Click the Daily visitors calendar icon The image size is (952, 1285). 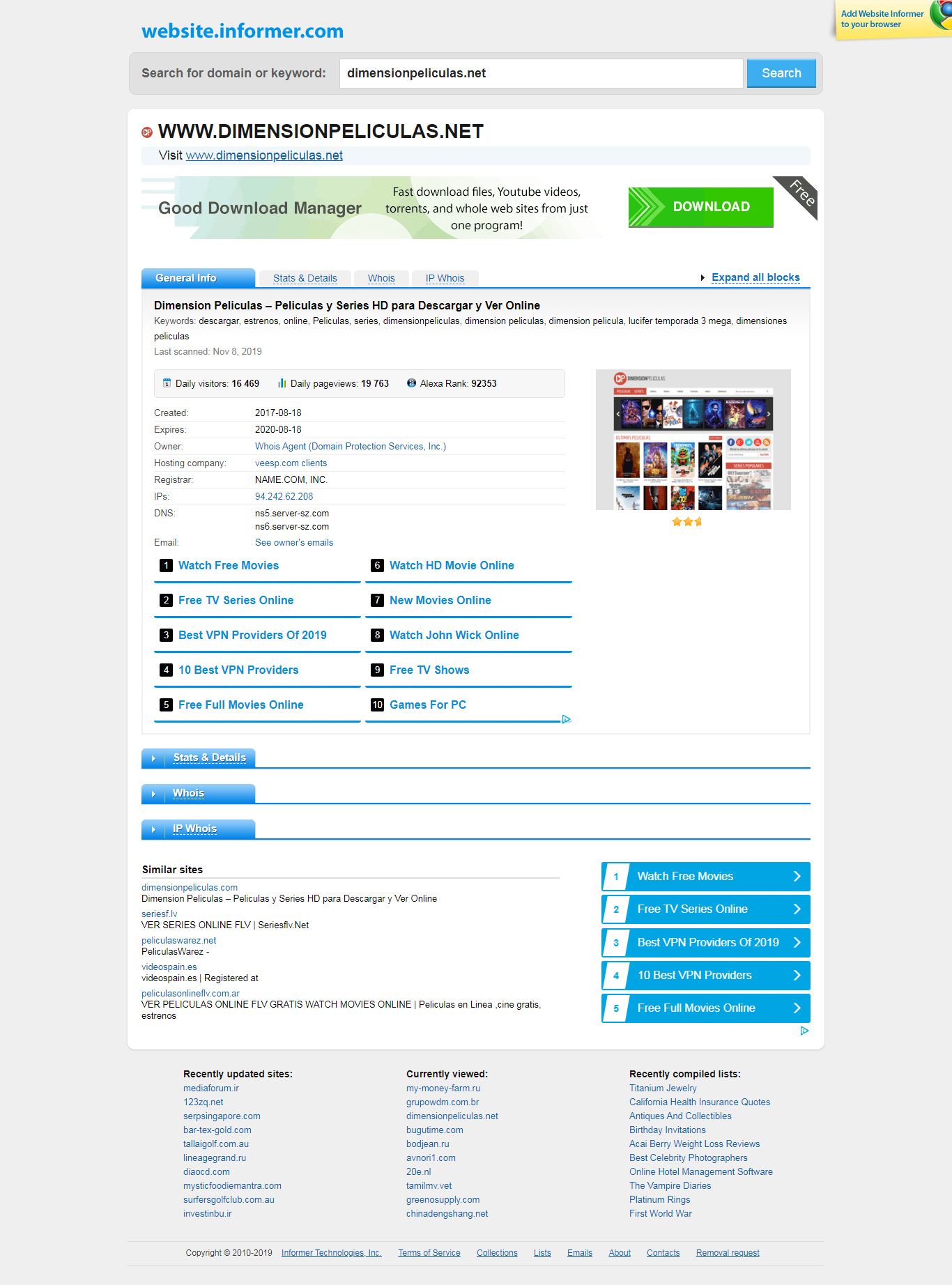click(x=167, y=383)
